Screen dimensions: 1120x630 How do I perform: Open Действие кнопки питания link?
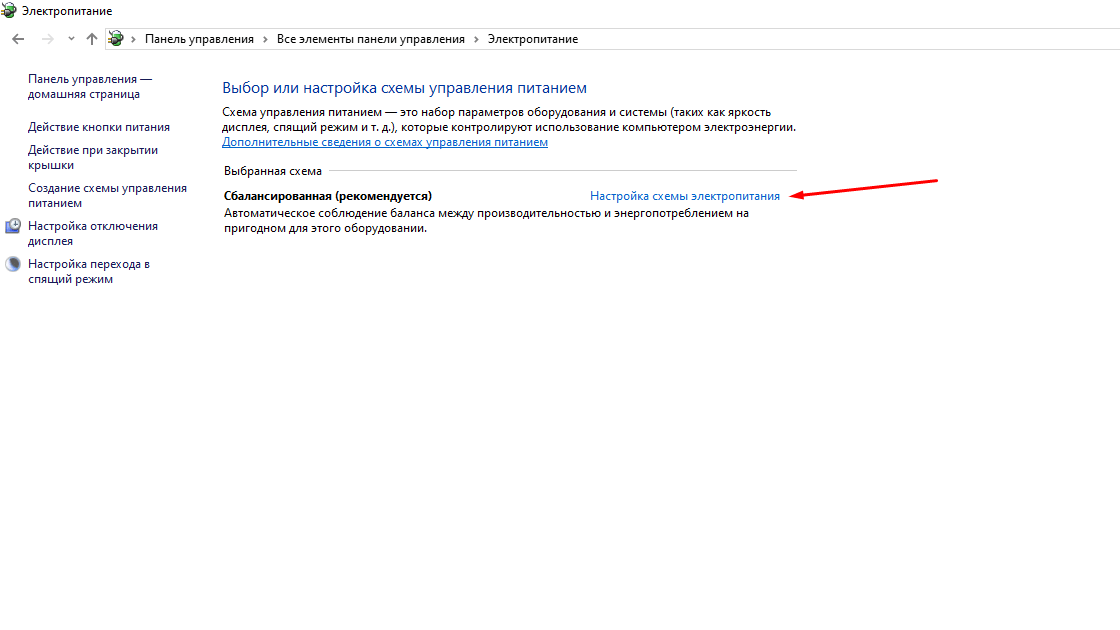pos(99,127)
